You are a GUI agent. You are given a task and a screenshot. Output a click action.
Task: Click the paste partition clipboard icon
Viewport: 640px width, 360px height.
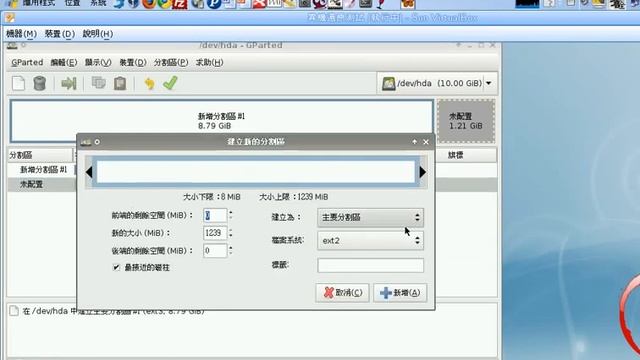point(120,83)
